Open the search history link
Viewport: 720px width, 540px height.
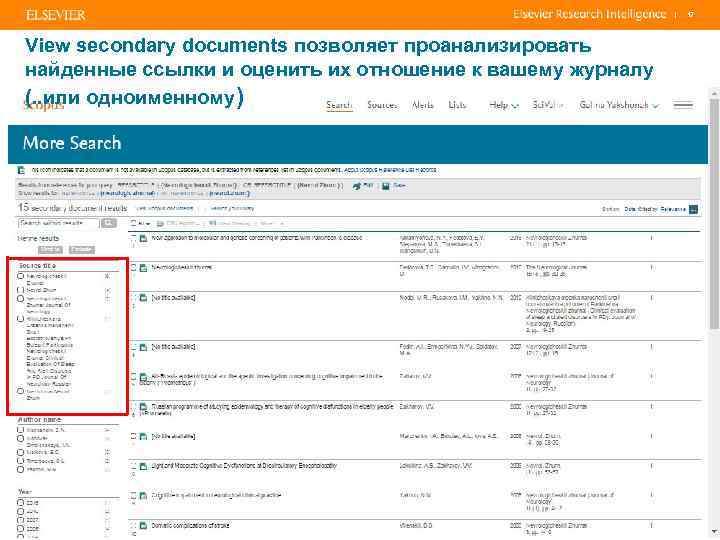[232, 208]
